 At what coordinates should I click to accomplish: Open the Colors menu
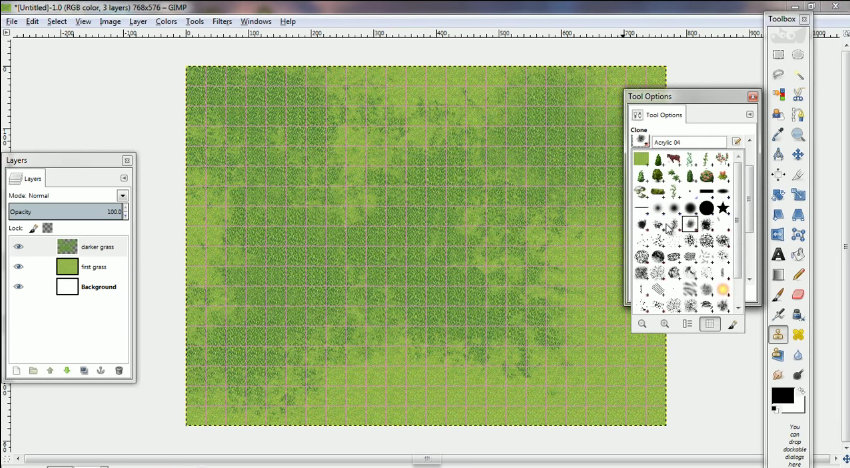coord(166,21)
